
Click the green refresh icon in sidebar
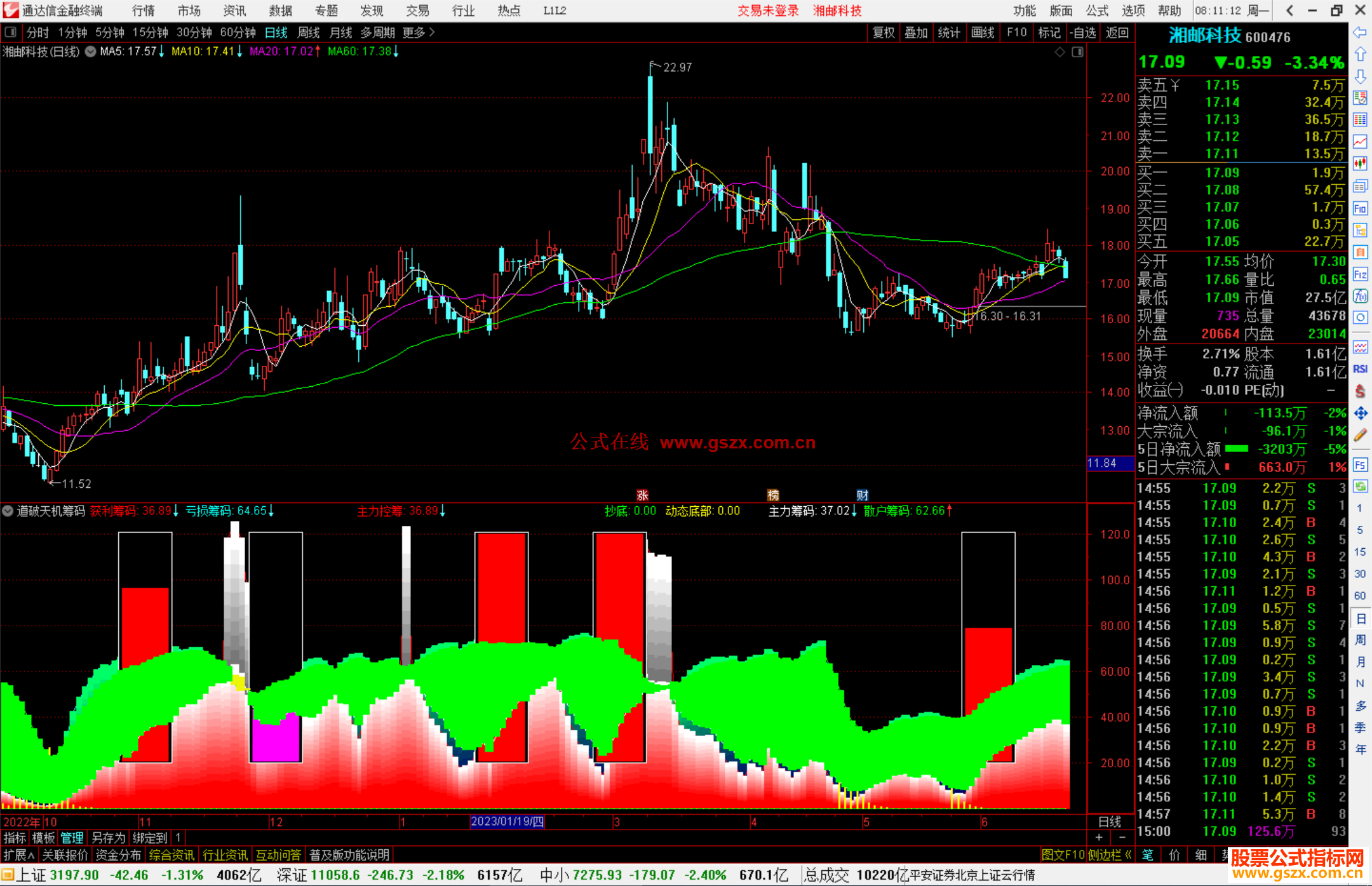[1360, 487]
